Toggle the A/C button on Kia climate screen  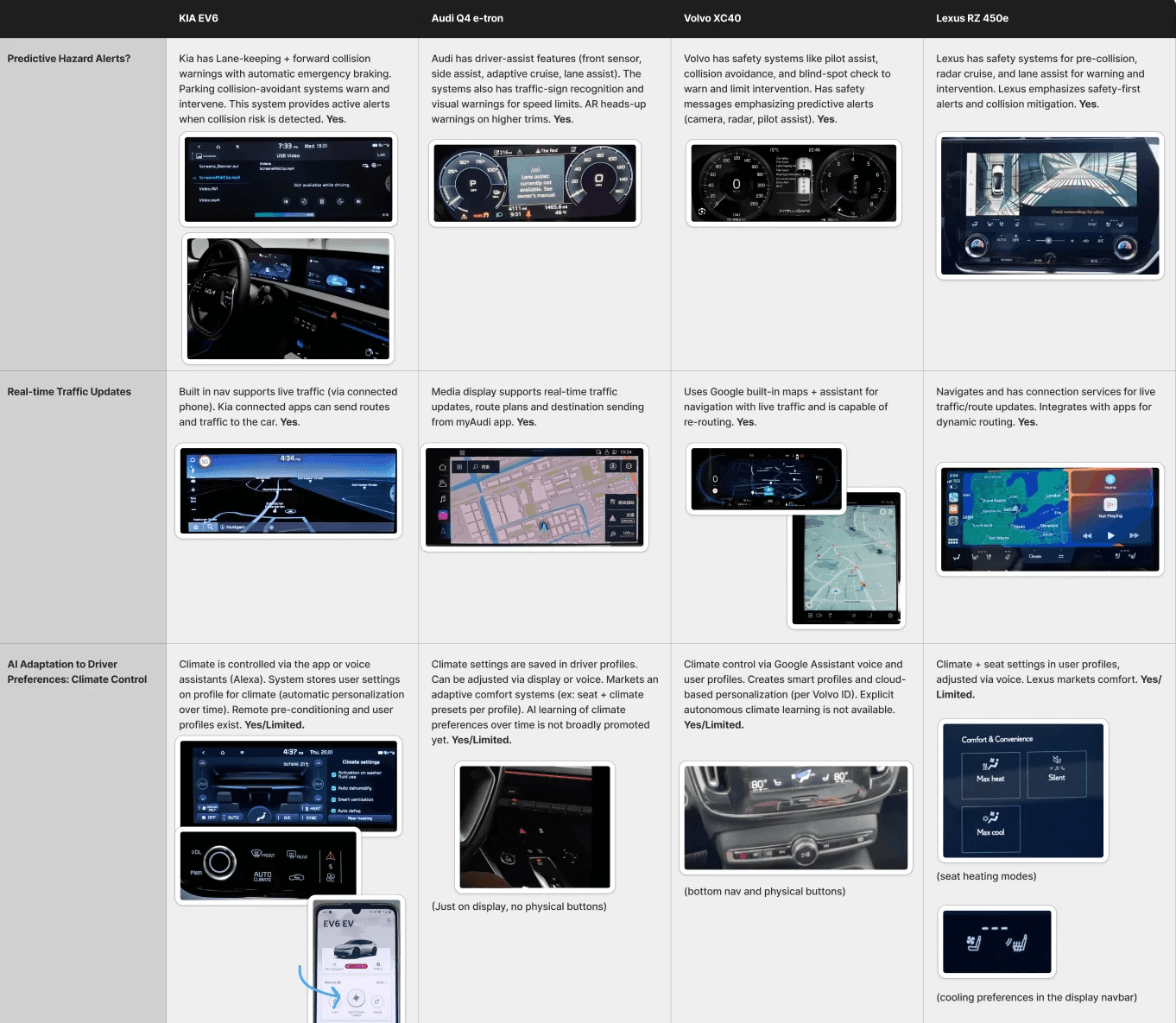pos(287,818)
